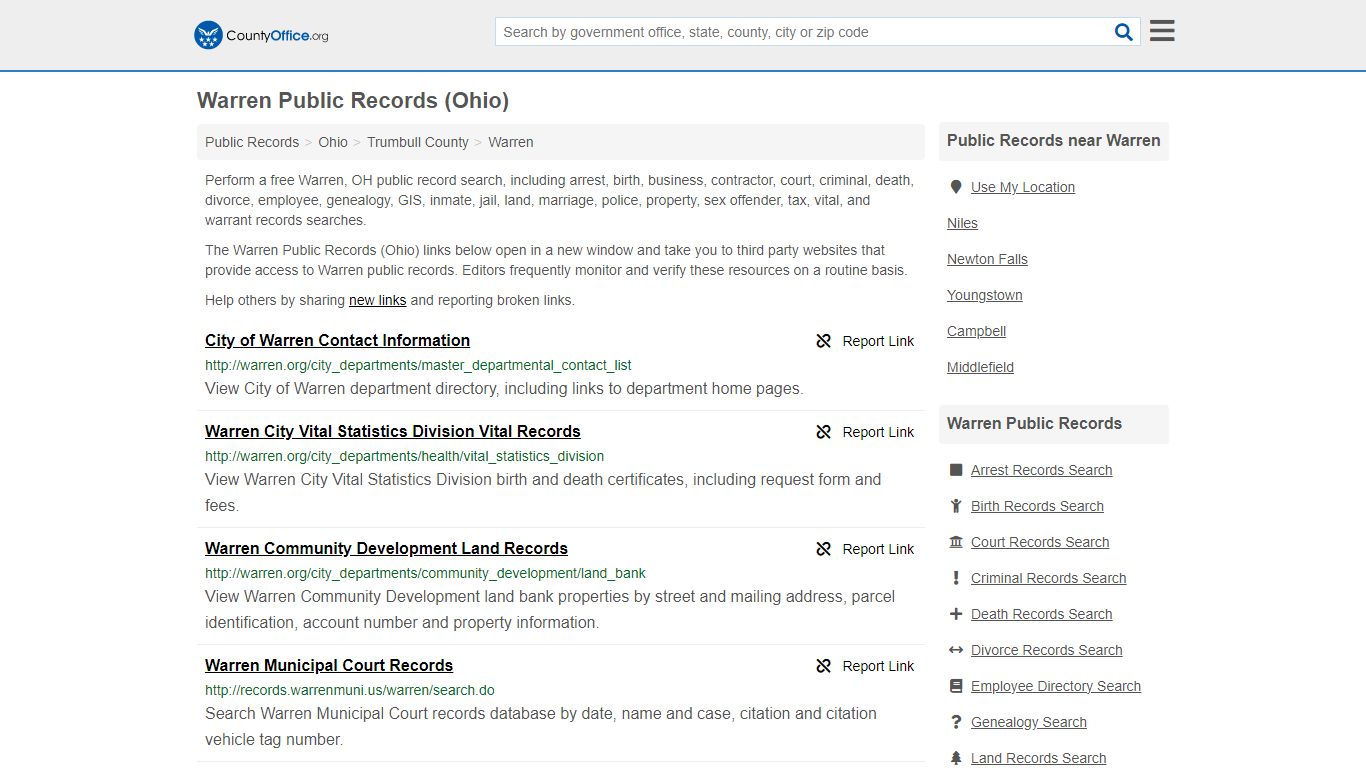1366x768 pixels.
Task: Open Newton Falls public records
Action: pos(987,259)
